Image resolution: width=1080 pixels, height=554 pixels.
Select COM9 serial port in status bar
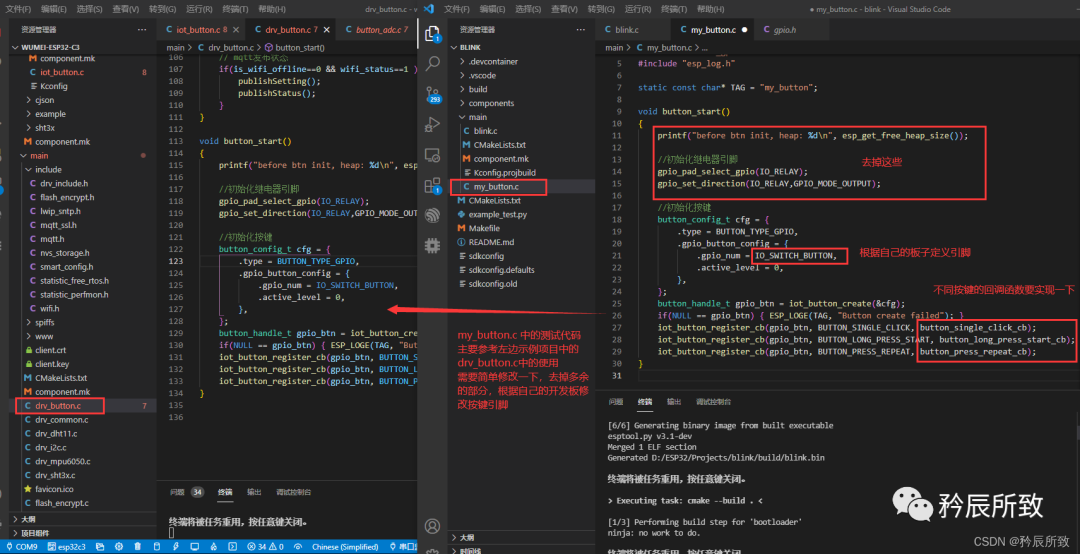[x=22, y=547]
